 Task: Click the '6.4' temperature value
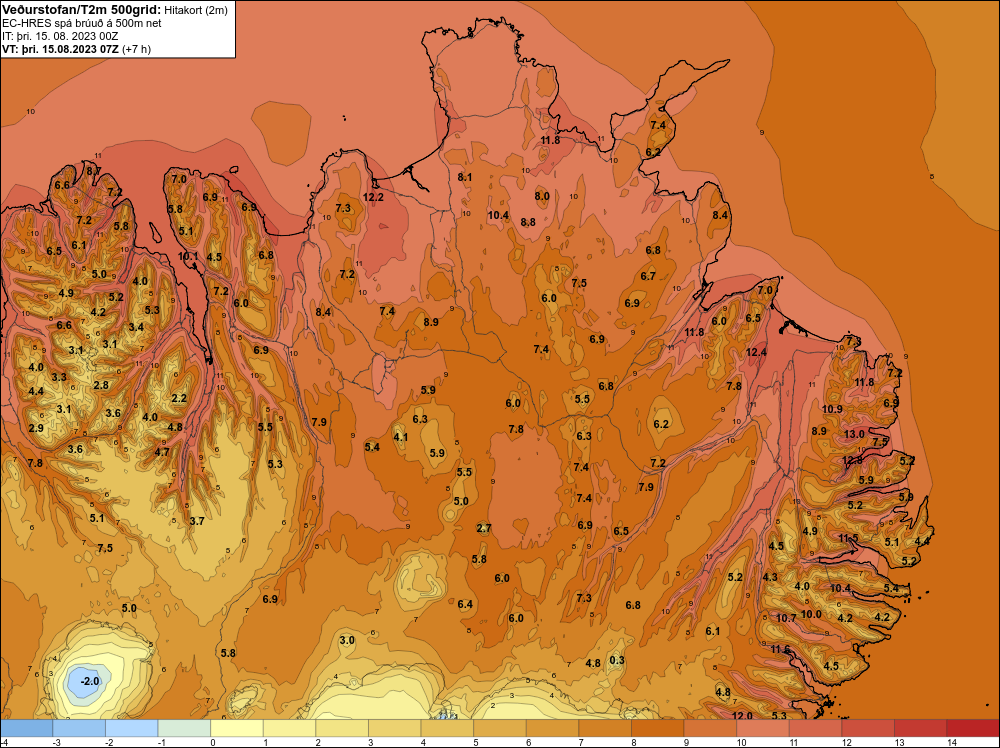point(465,604)
